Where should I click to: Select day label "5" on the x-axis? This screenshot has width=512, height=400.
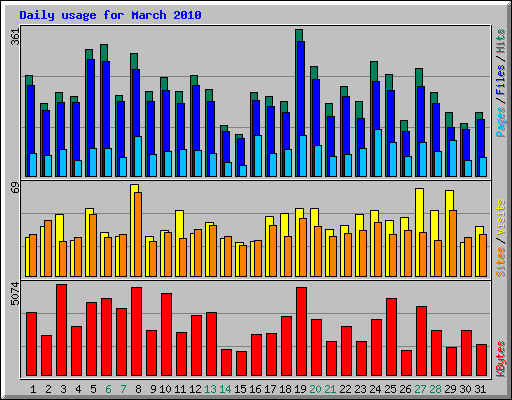coord(93,389)
